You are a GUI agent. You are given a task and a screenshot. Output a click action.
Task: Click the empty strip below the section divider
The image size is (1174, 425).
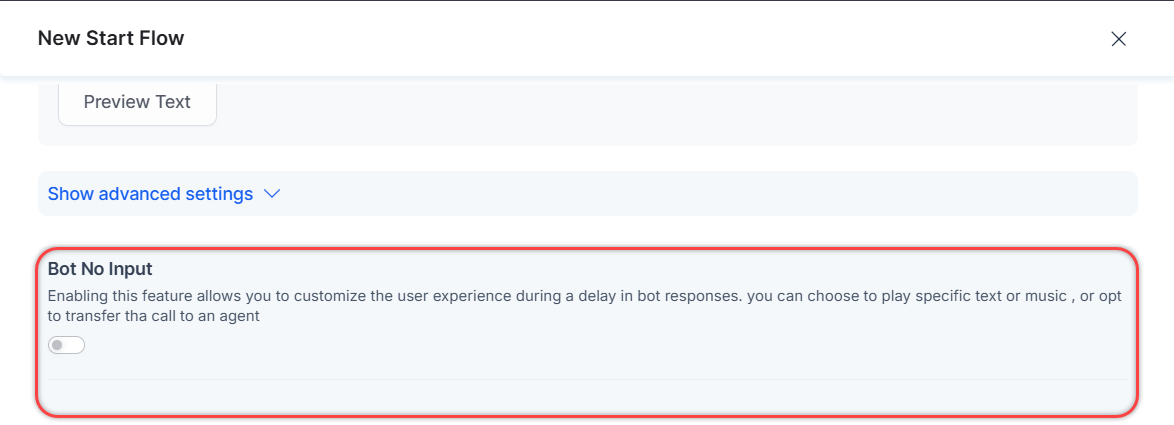point(587,397)
